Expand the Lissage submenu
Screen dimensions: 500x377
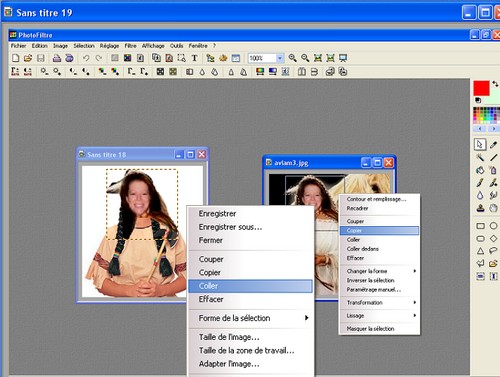379,316
